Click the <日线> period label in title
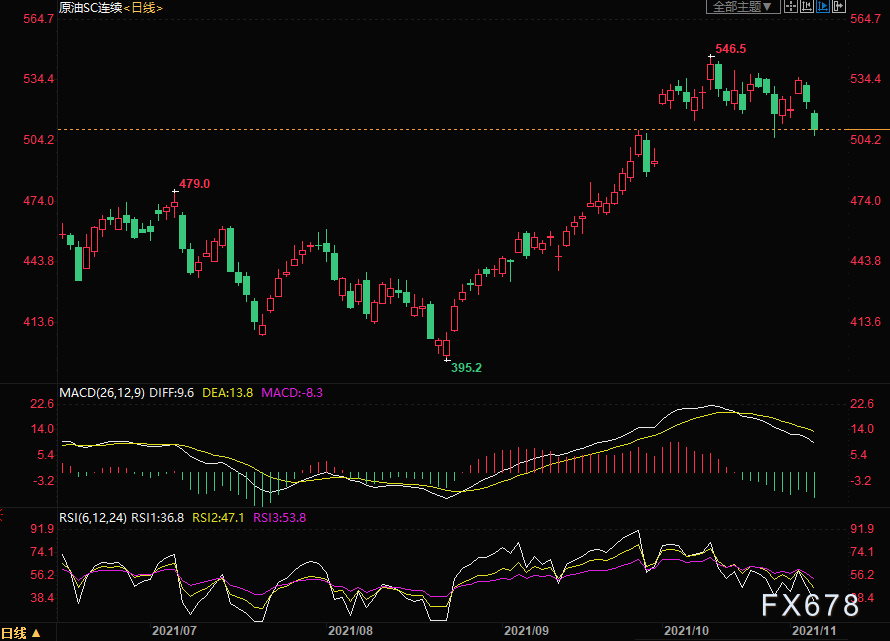The width and height of the screenshot is (890, 641). tap(143, 7)
